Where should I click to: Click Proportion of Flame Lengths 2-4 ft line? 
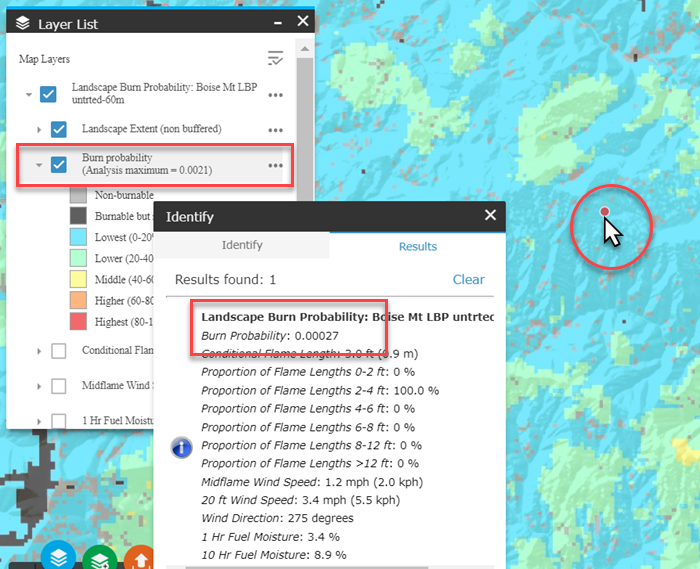pos(320,390)
